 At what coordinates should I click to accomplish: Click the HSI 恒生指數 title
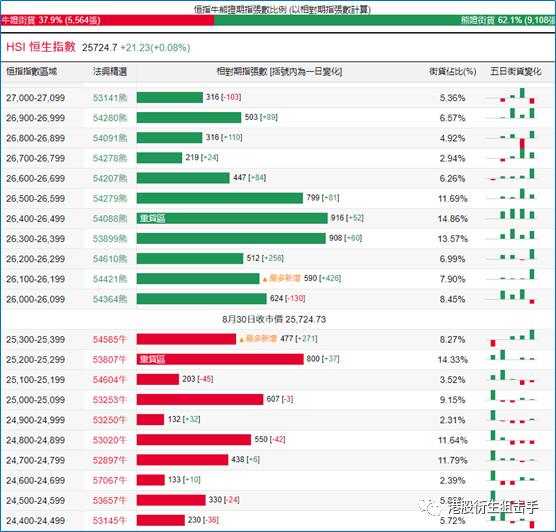(41, 47)
